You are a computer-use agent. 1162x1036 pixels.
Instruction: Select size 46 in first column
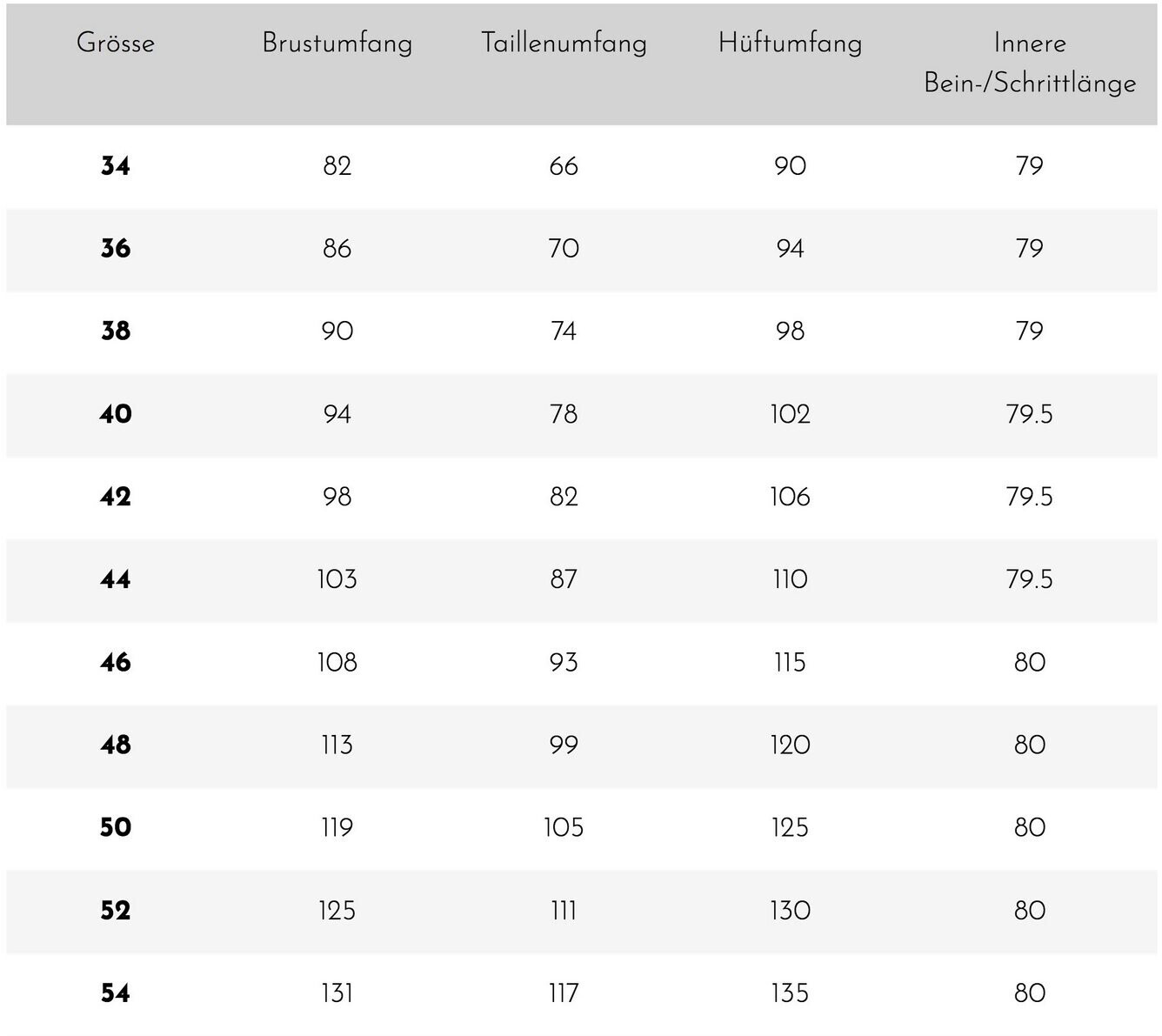tap(116, 662)
